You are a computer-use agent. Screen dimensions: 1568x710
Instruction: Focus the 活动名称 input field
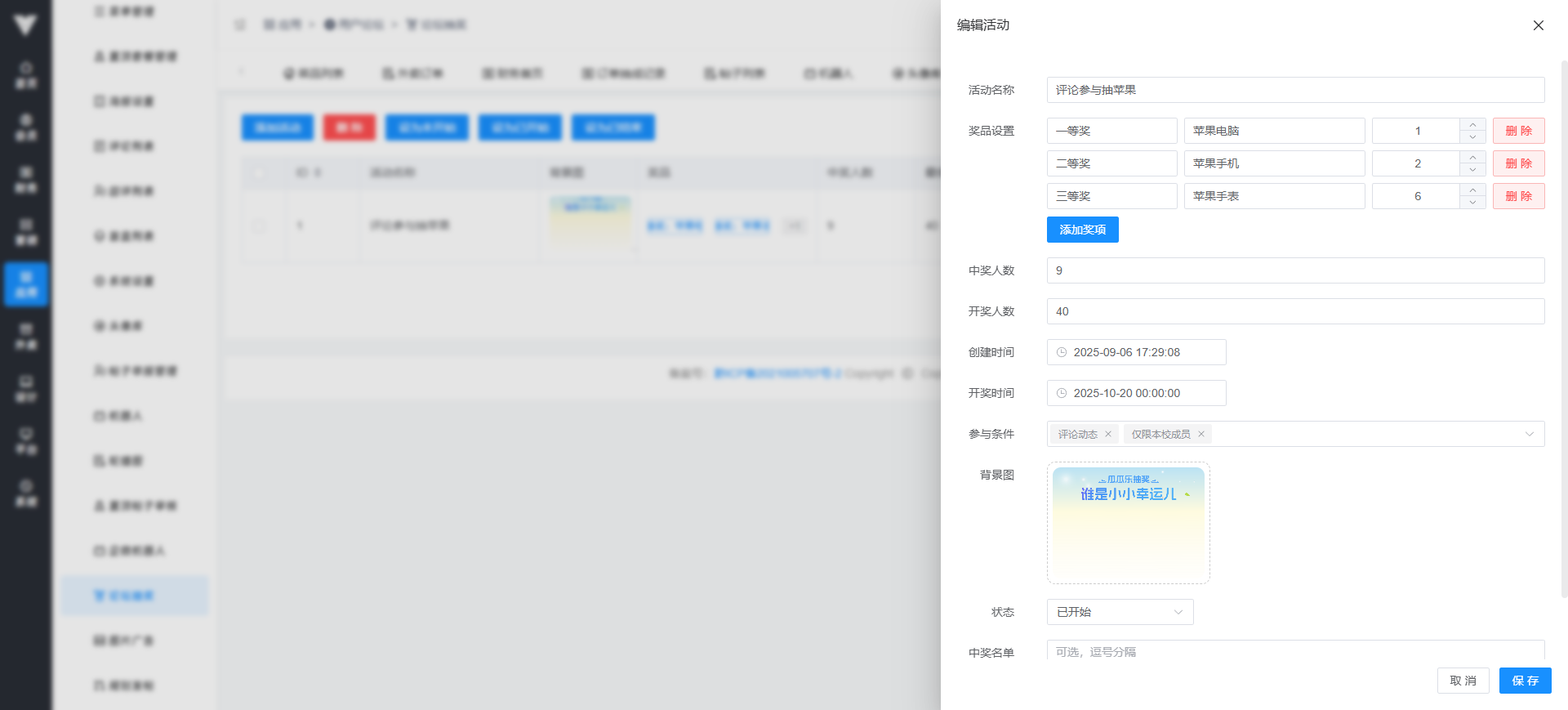coord(1295,90)
